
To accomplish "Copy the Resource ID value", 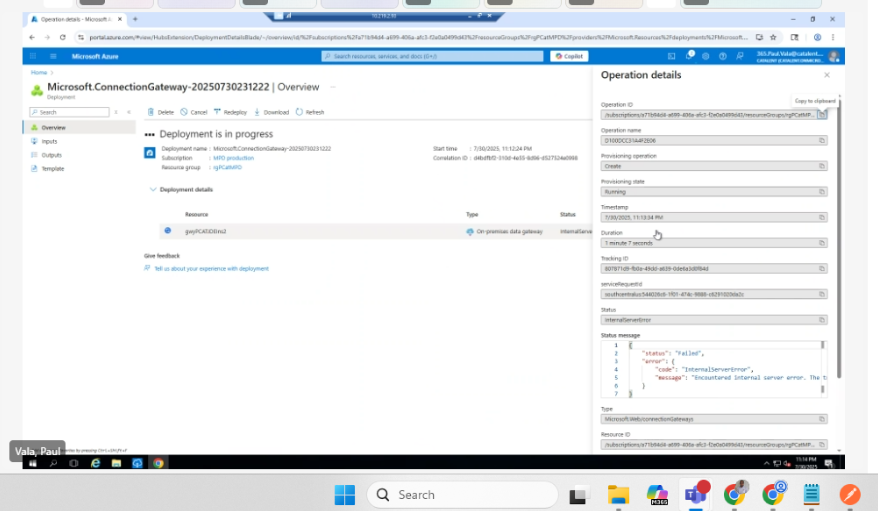I will tap(821, 445).
